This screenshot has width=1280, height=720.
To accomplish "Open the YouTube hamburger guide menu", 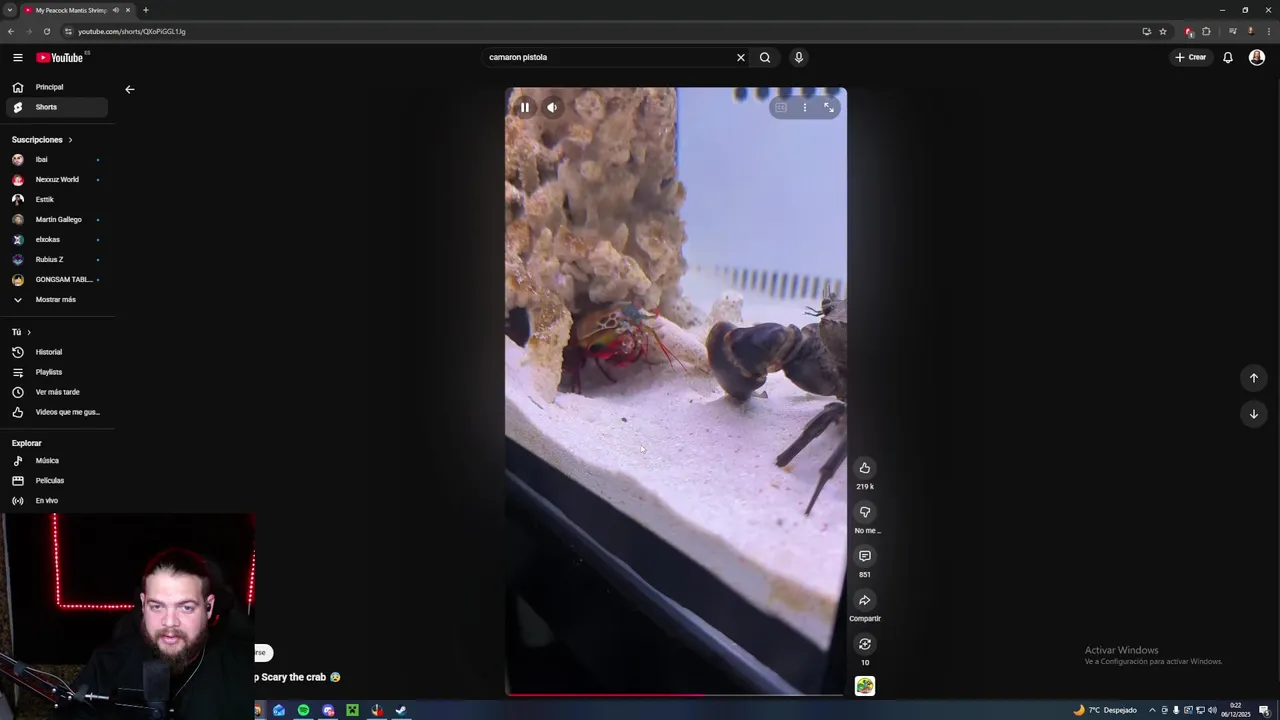I will [17, 57].
